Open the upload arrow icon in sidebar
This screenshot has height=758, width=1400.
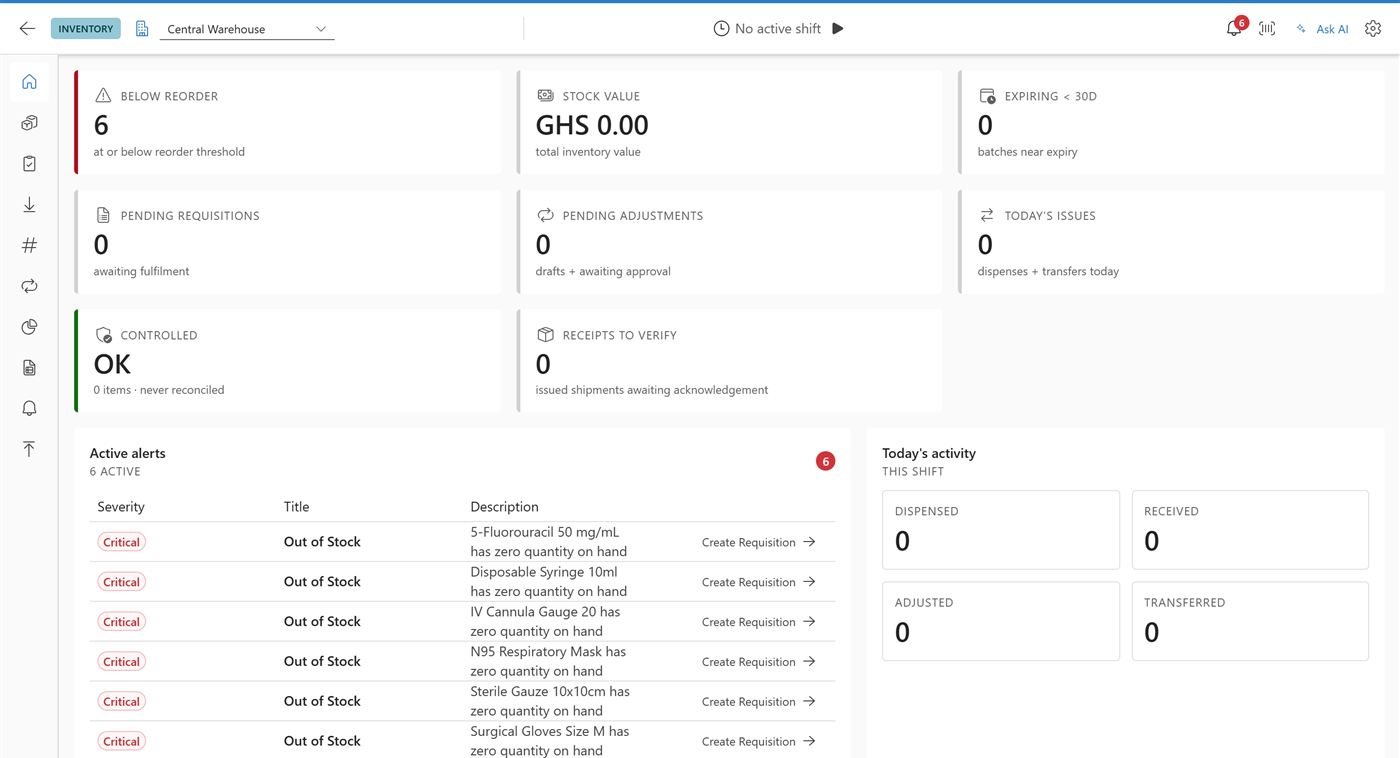pos(29,449)
